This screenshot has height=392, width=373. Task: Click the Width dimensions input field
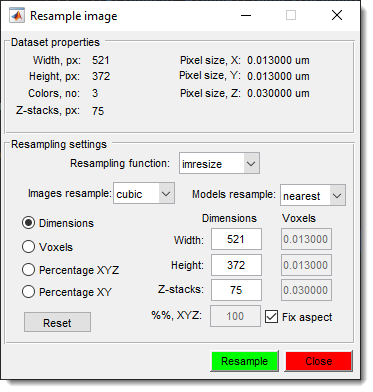click(x=236, y=239)
